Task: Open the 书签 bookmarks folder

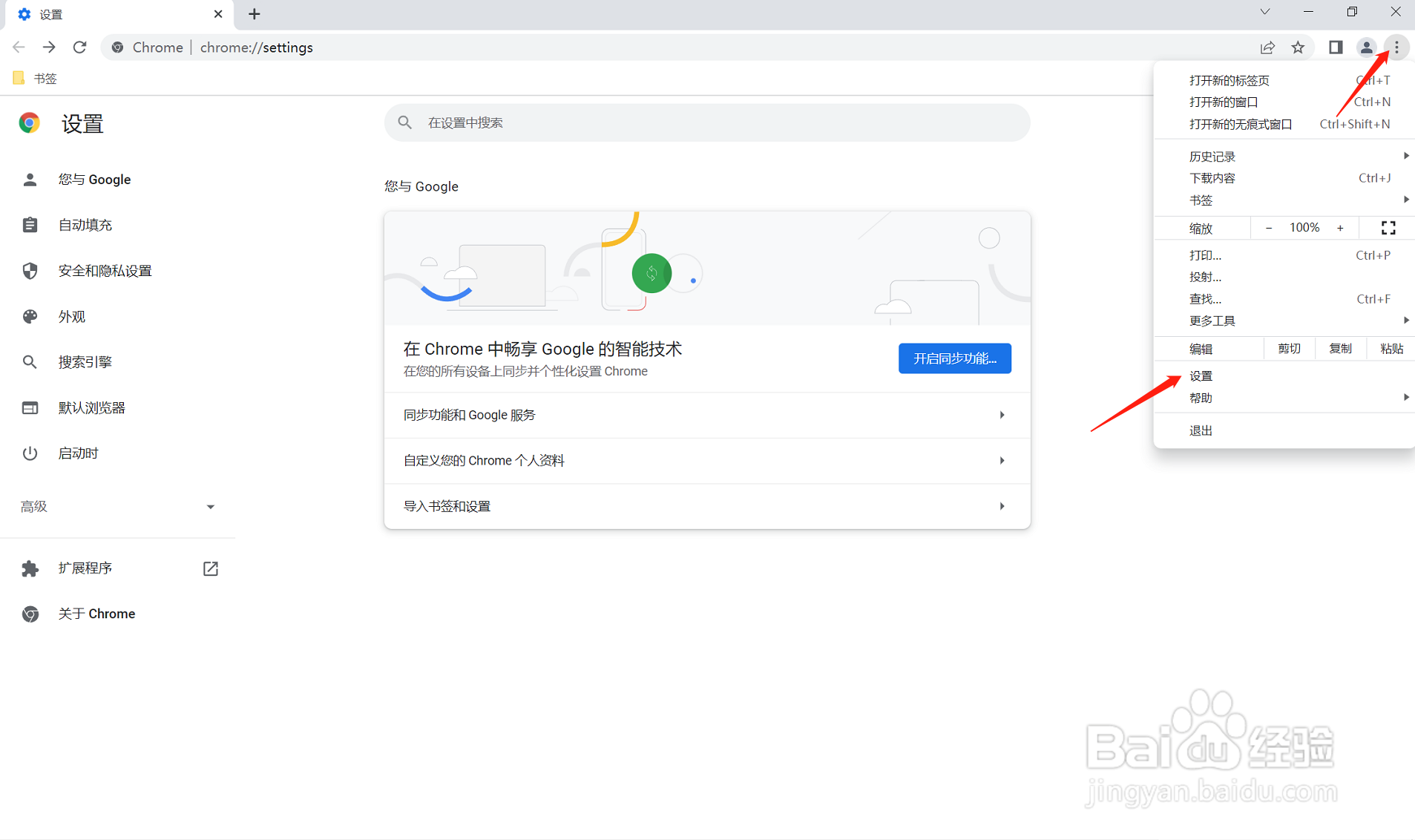Action: [x=35, y=79]
